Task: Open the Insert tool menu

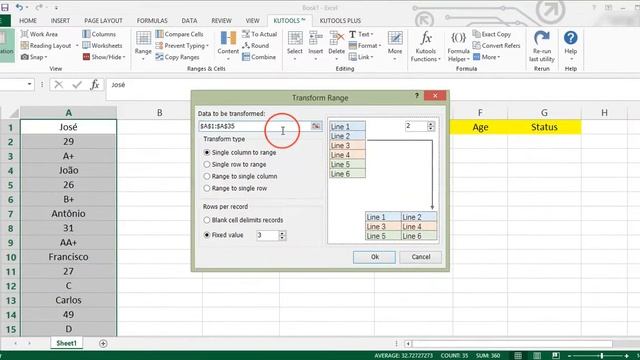Action: (316, 46)
